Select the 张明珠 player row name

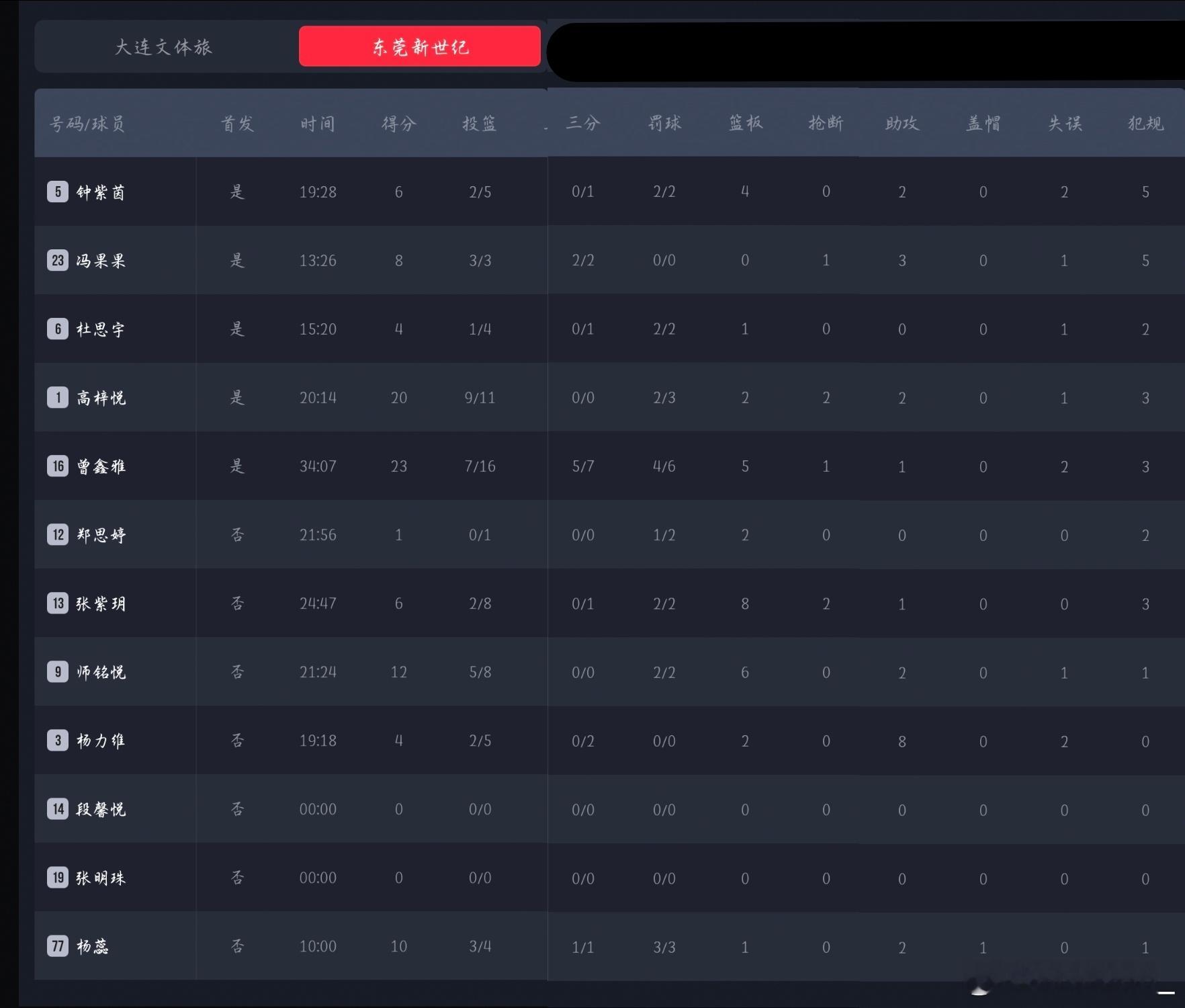click(100, 878)
